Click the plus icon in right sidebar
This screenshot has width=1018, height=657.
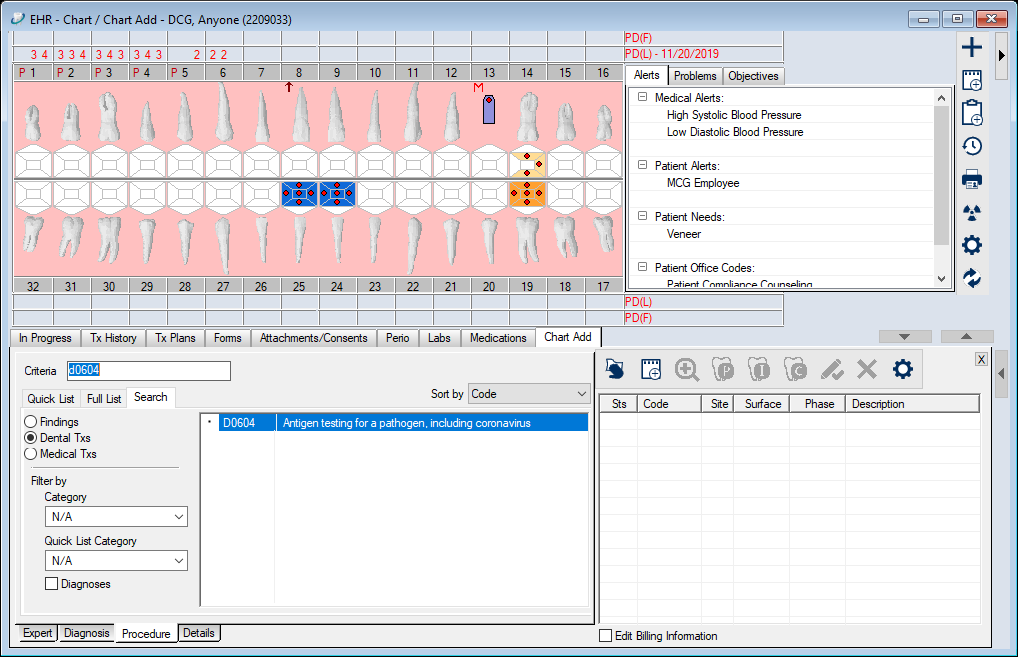pos(971,47)
